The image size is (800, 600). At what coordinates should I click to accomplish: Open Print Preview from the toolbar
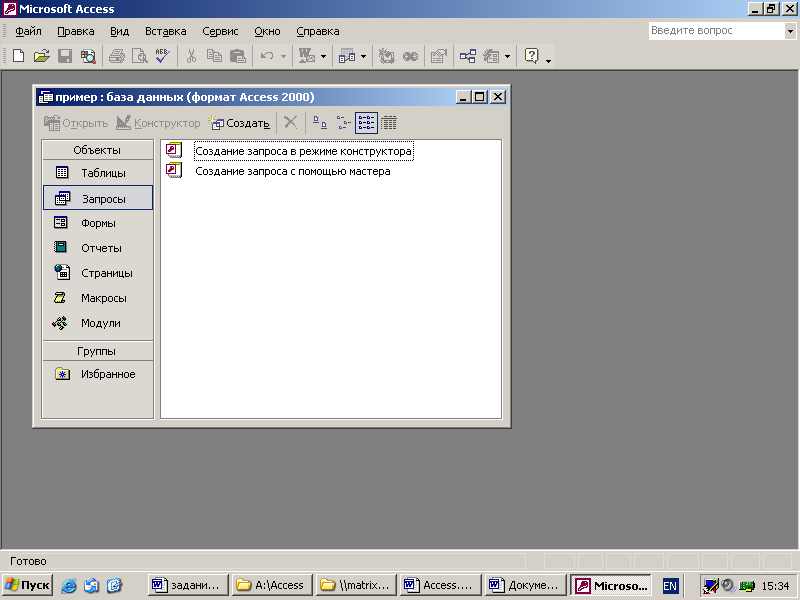[x=140, y=56]
